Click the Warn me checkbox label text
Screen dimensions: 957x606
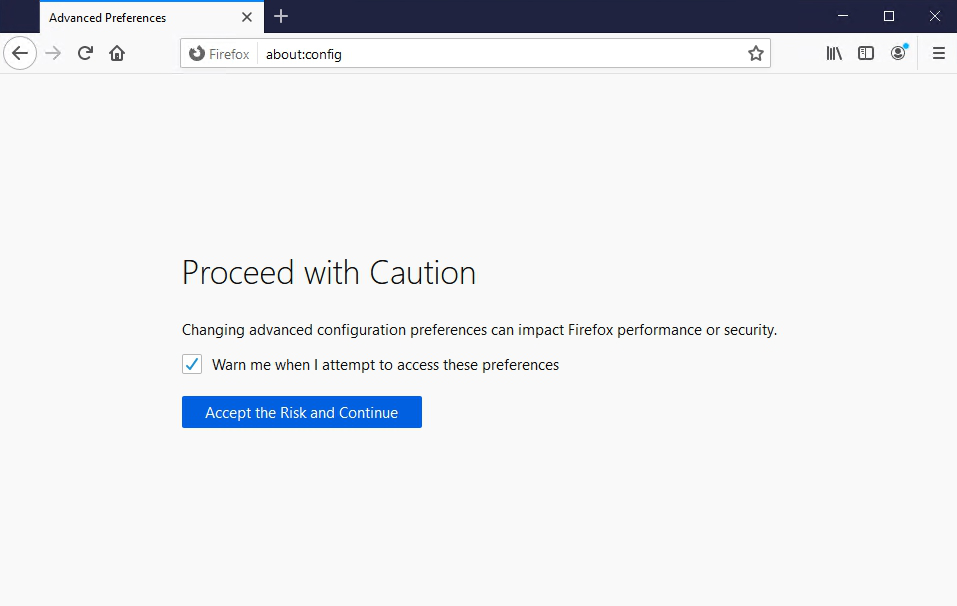tap(385, 365)
